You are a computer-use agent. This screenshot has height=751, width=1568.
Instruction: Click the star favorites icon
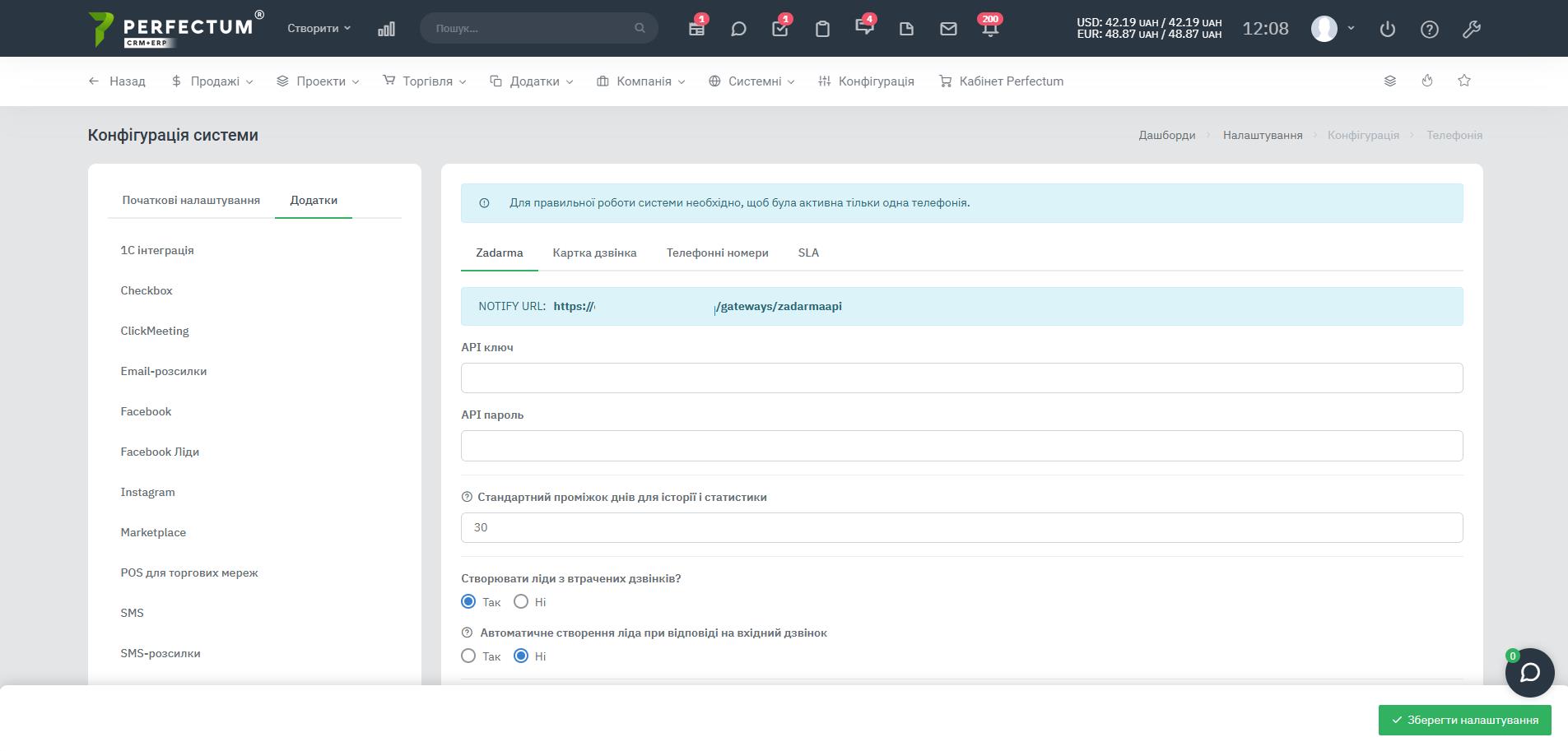[x=1464, y=81]
